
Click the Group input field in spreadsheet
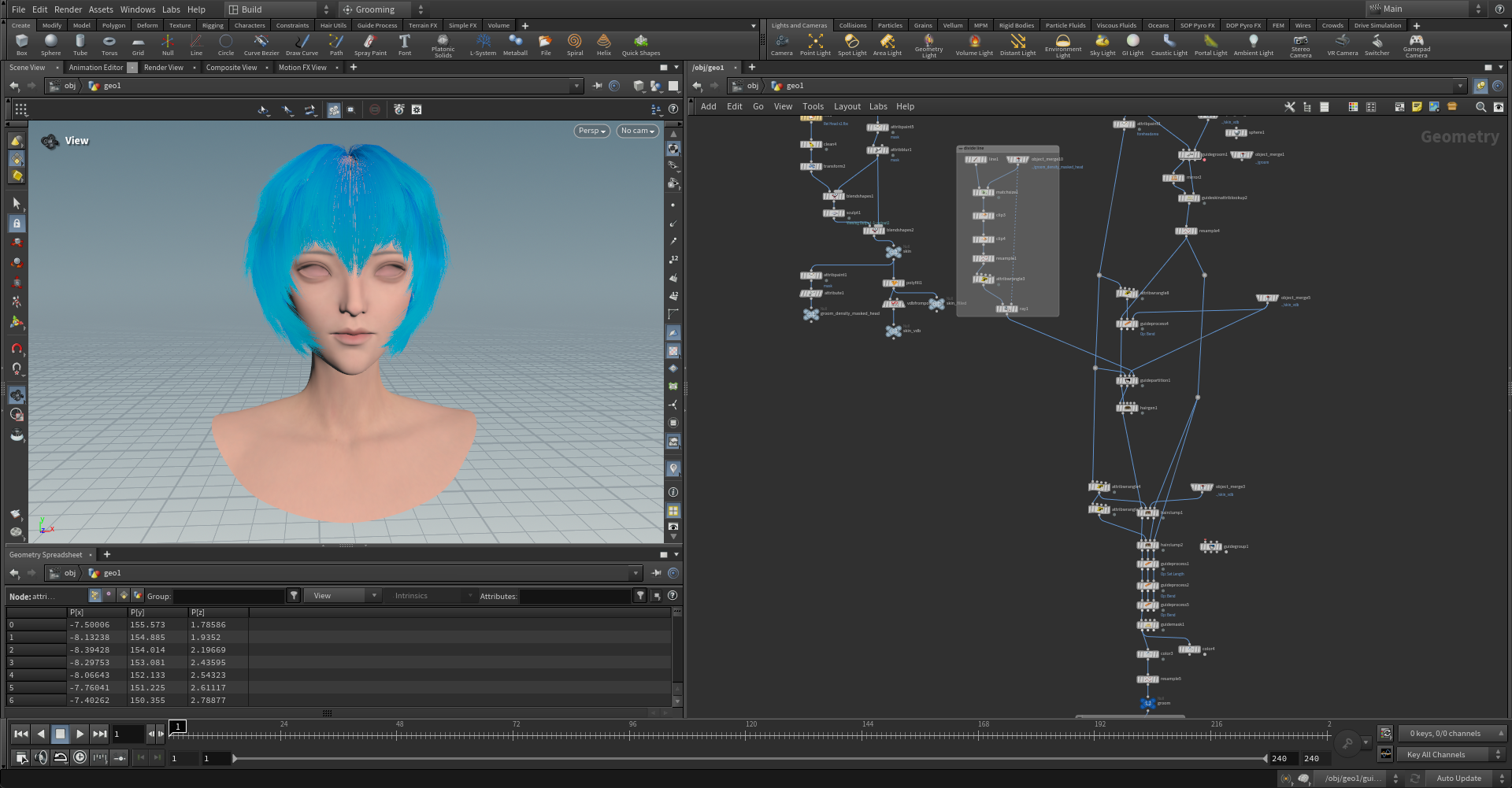point(228,597)
